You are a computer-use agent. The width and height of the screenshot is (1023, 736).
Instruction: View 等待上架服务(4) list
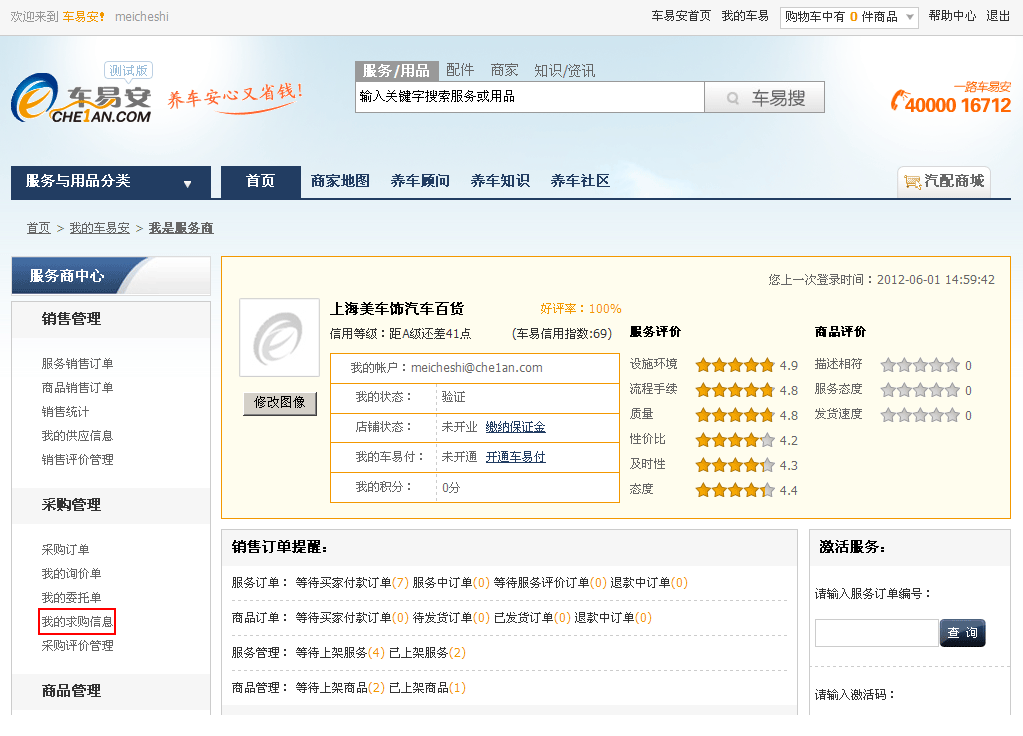[340, 652]
